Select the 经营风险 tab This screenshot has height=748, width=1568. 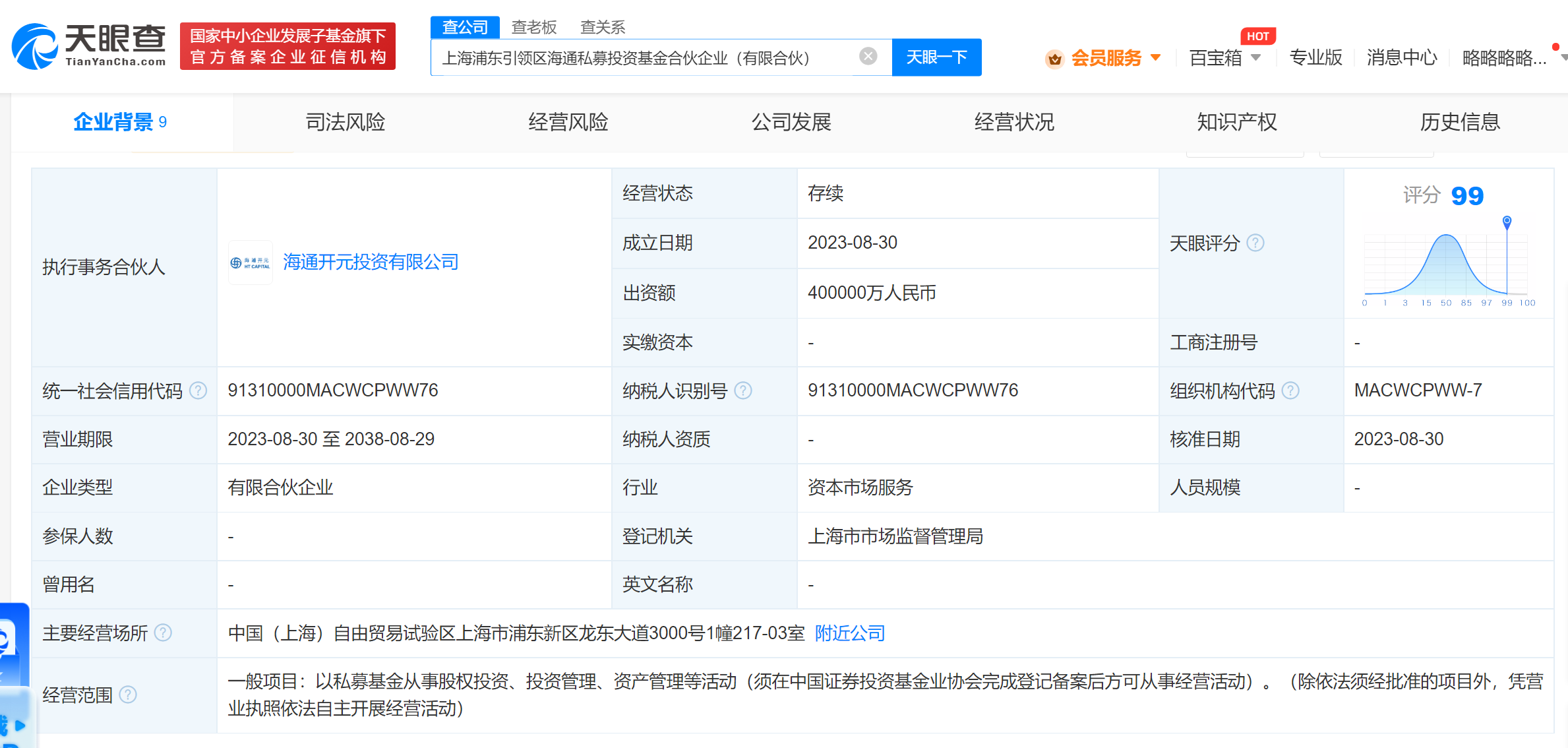(568, 122)
